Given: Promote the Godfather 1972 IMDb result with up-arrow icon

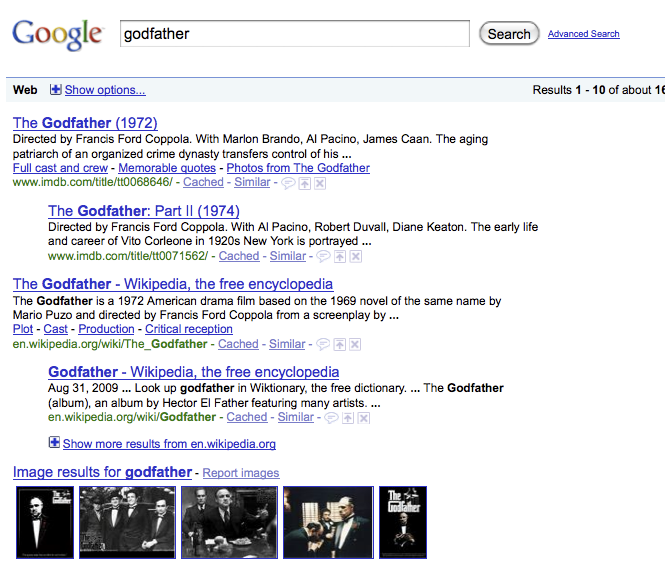Looking at the screenshot, I should coord(305,184).
